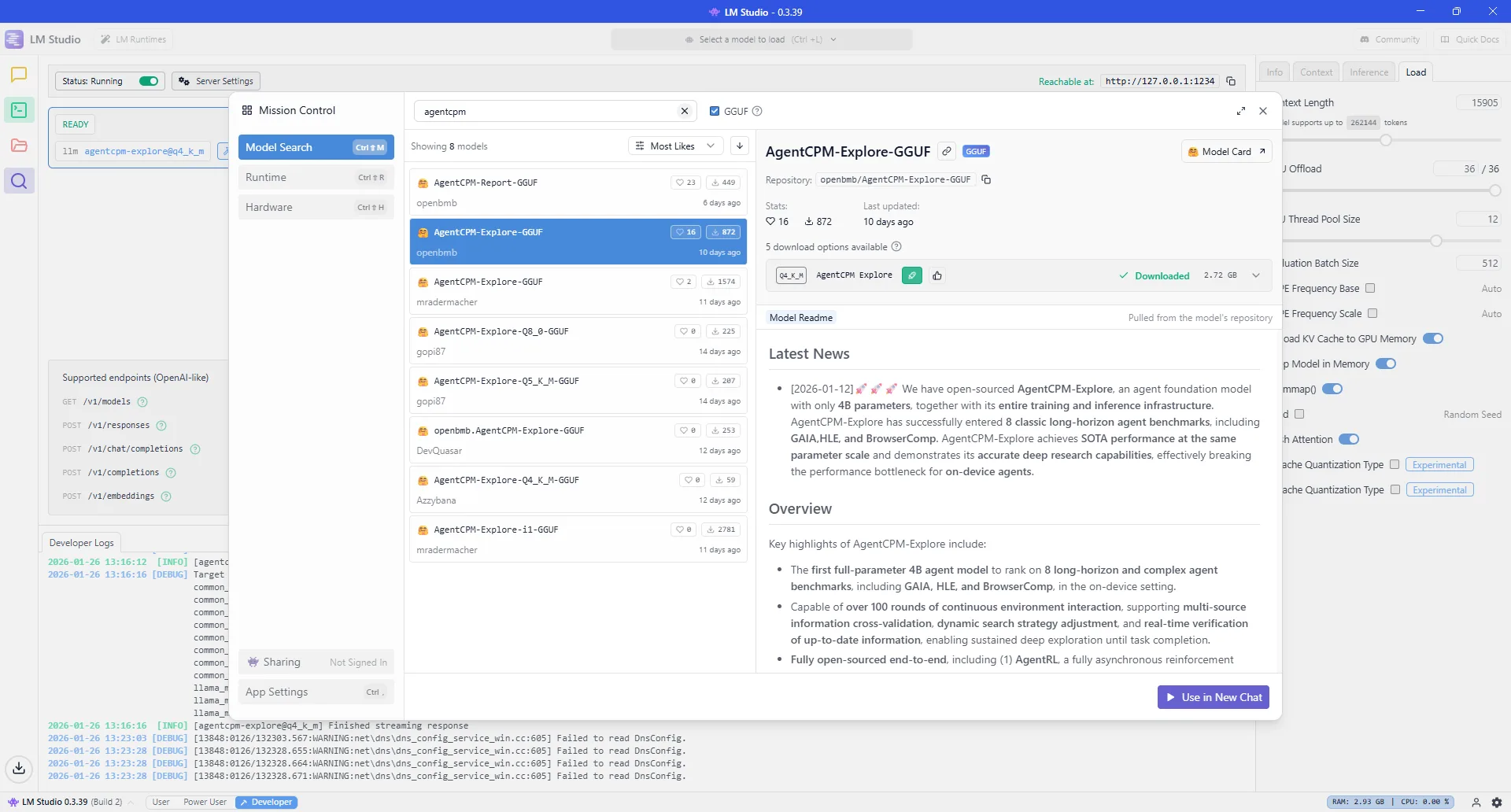Viewport: 1511px width, 812px height.
Task: Open the Discover magnifier in sidebar
Action: [x=19, y=181]
